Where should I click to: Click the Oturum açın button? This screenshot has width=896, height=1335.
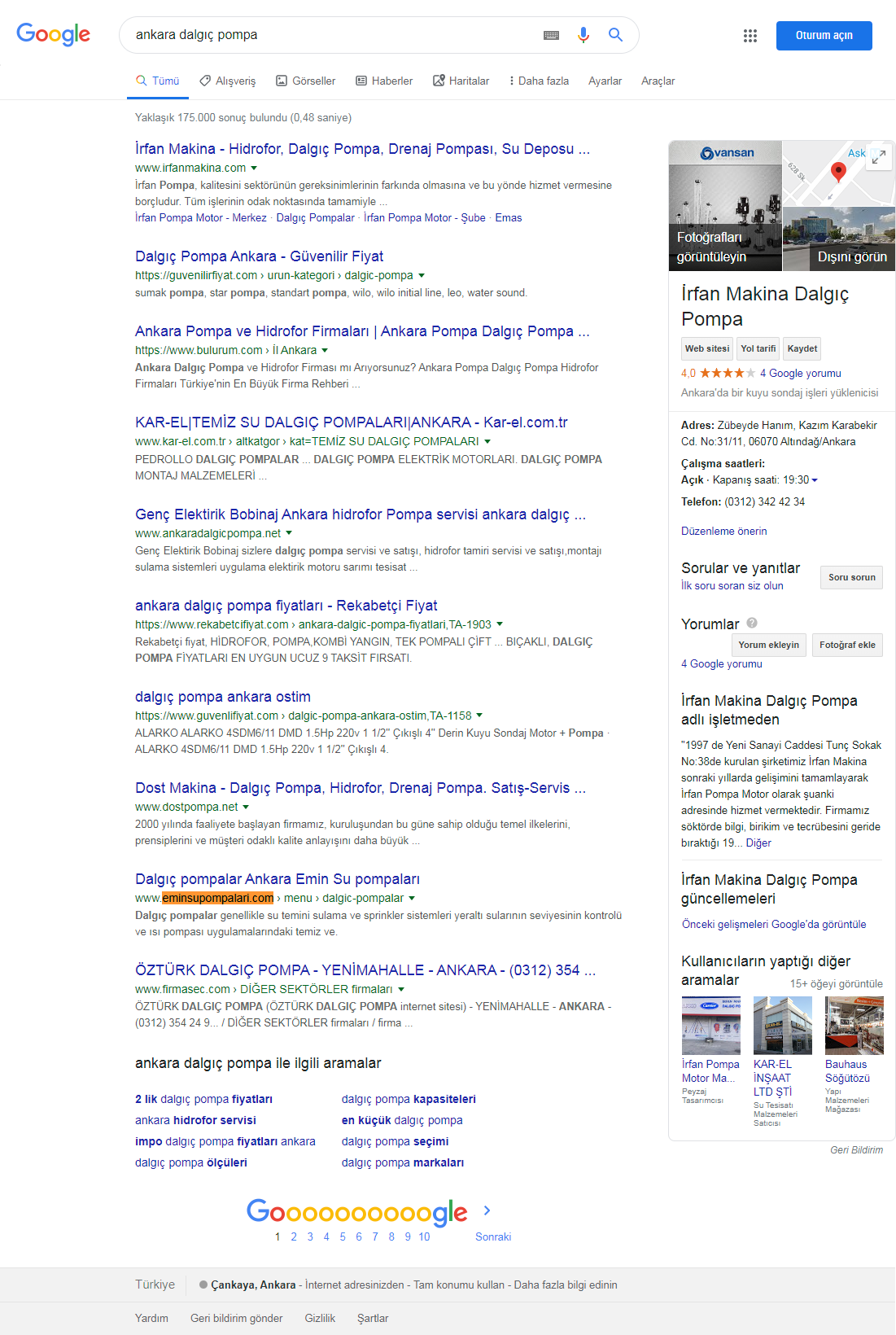tap(824, 36)
